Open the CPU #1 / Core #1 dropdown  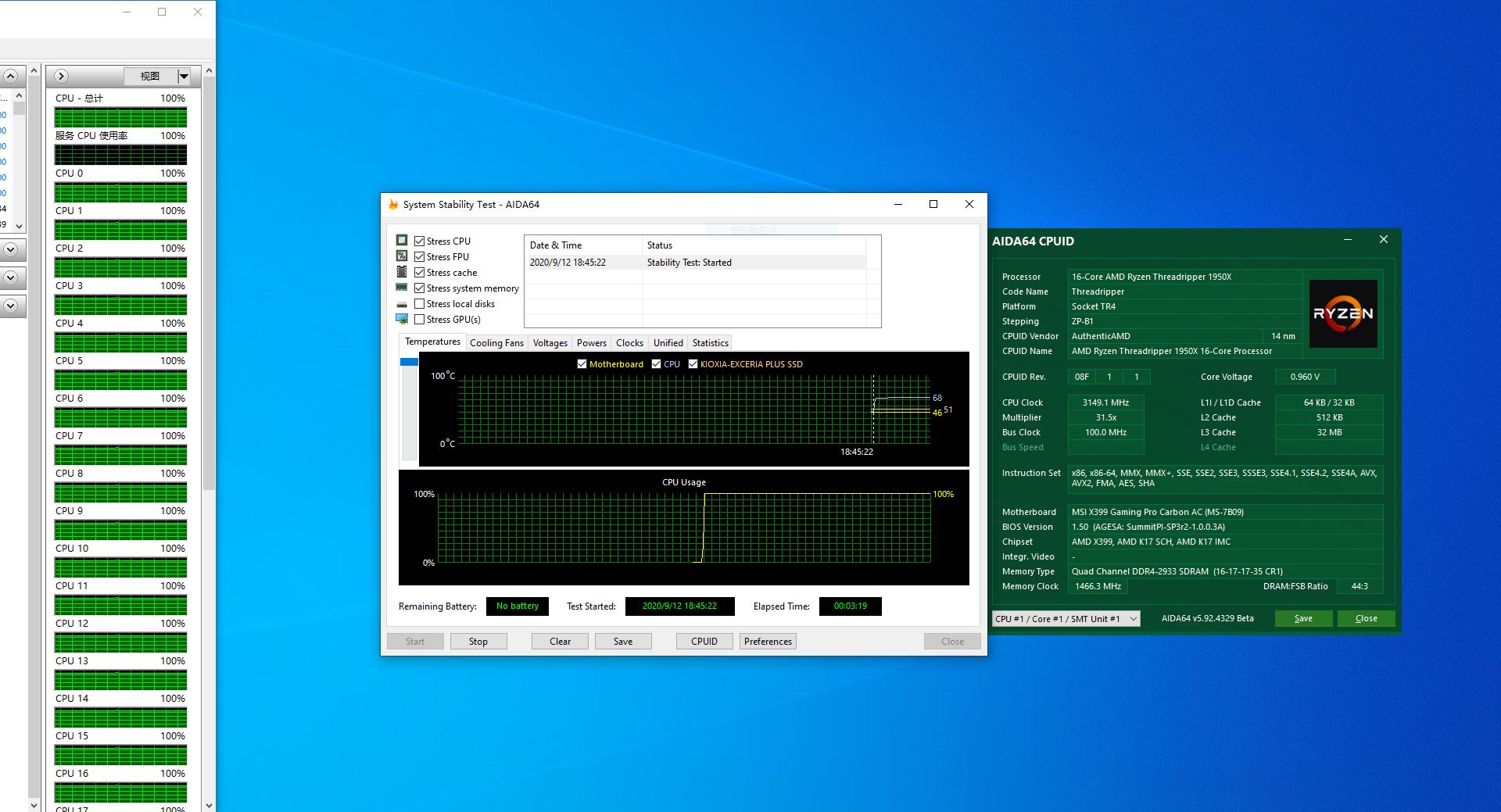[x=1066, y=619]
